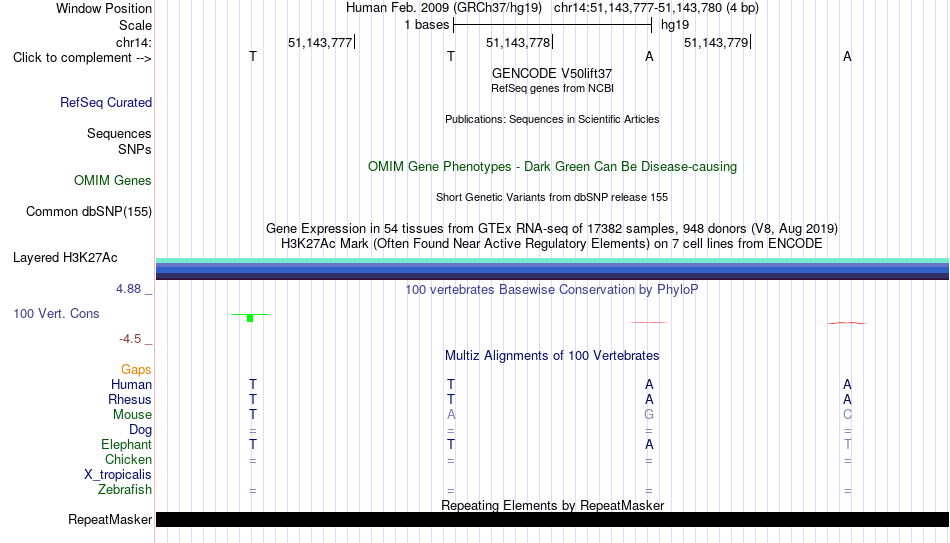Click the X_tropicalis species label
This screenshot has height=543, width=950.
118,475
